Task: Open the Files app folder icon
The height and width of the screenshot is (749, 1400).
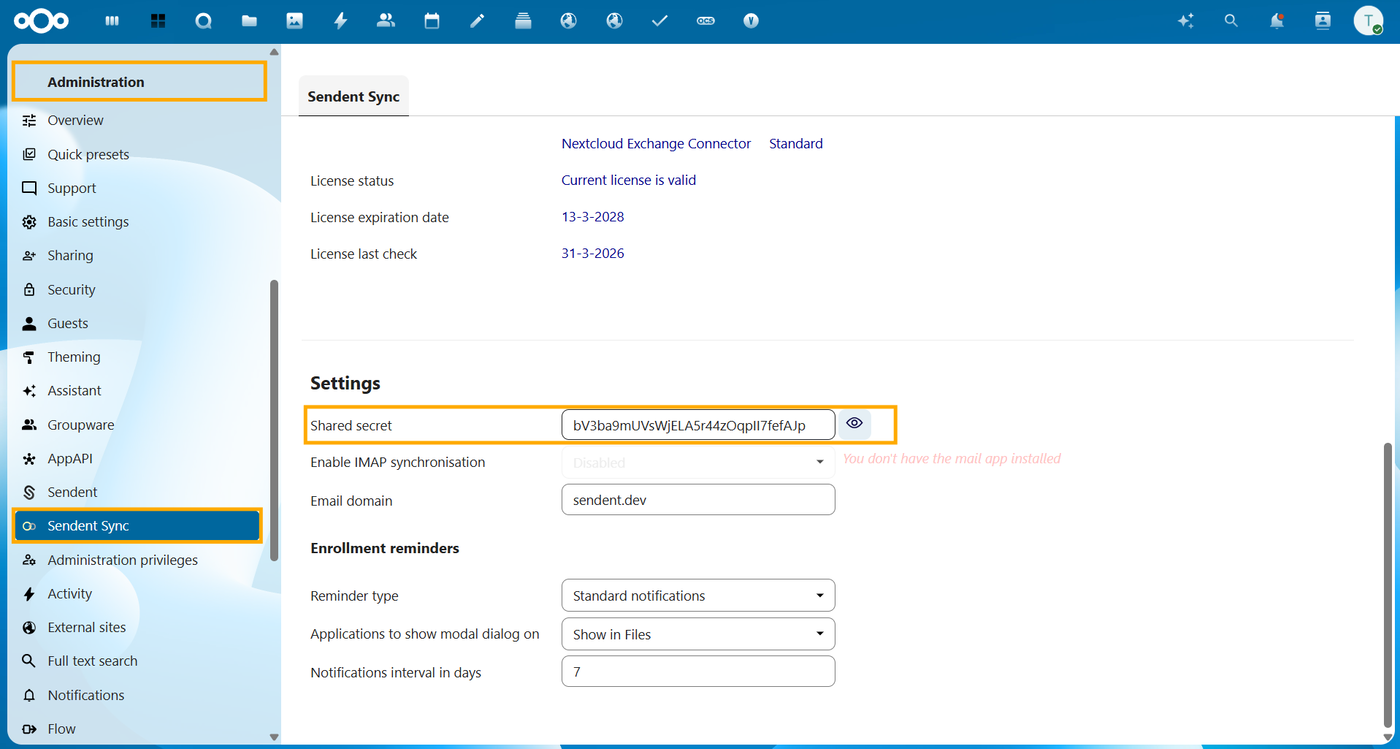Action: click(249, 21)
